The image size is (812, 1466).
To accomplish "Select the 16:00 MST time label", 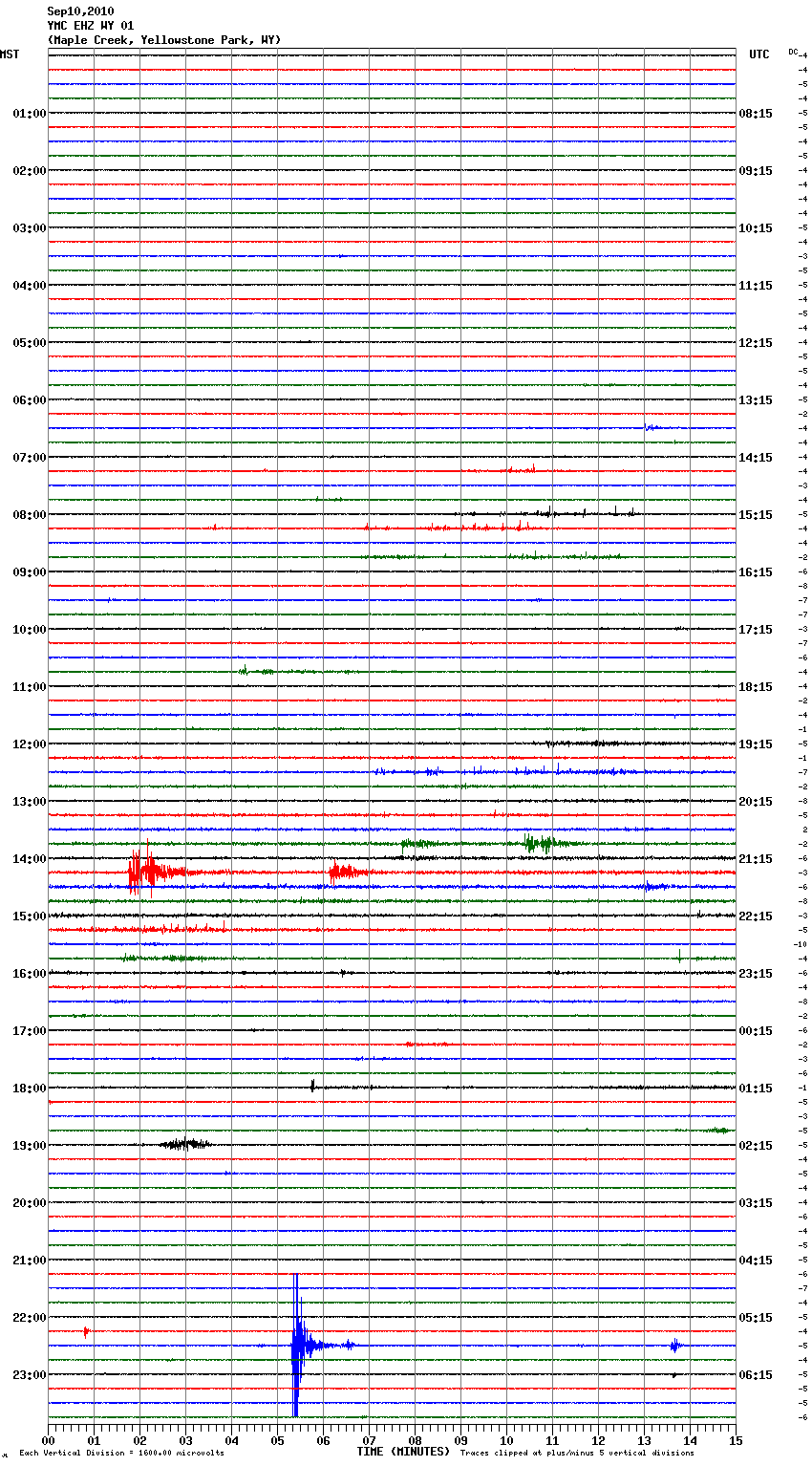I will coord(30,974).
